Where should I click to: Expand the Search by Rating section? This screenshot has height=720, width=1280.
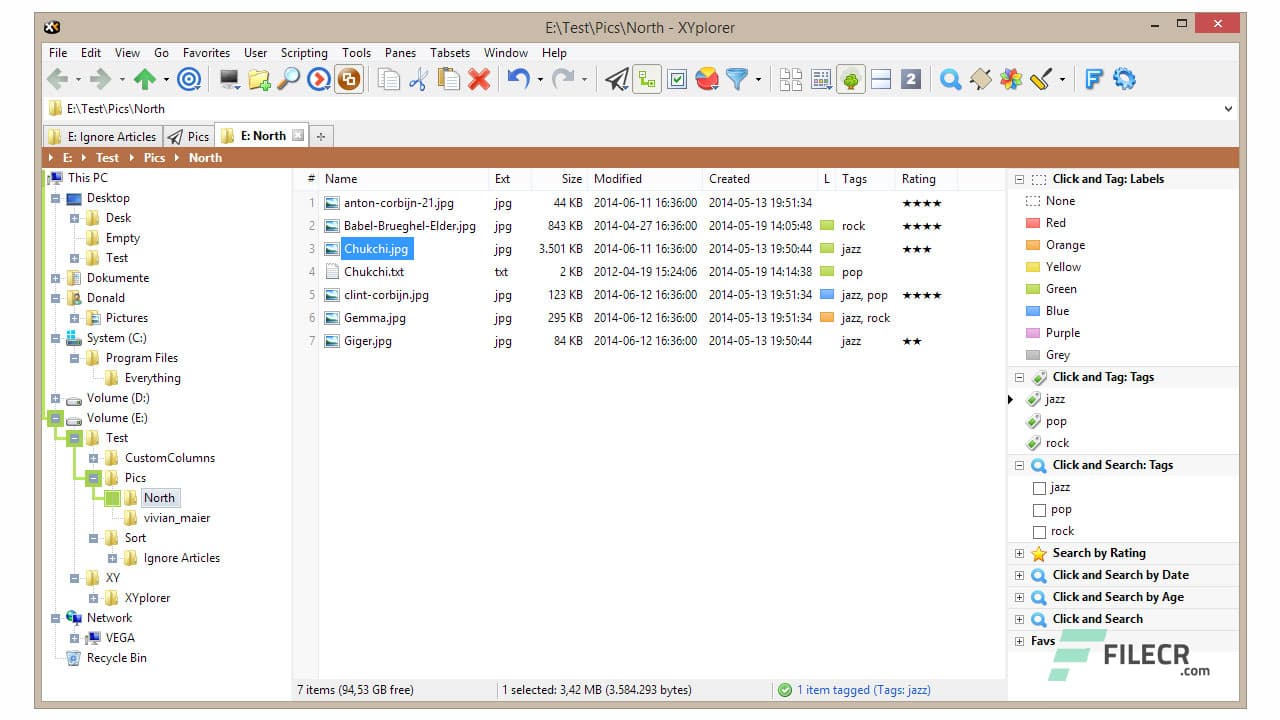tap(1019, 553)
